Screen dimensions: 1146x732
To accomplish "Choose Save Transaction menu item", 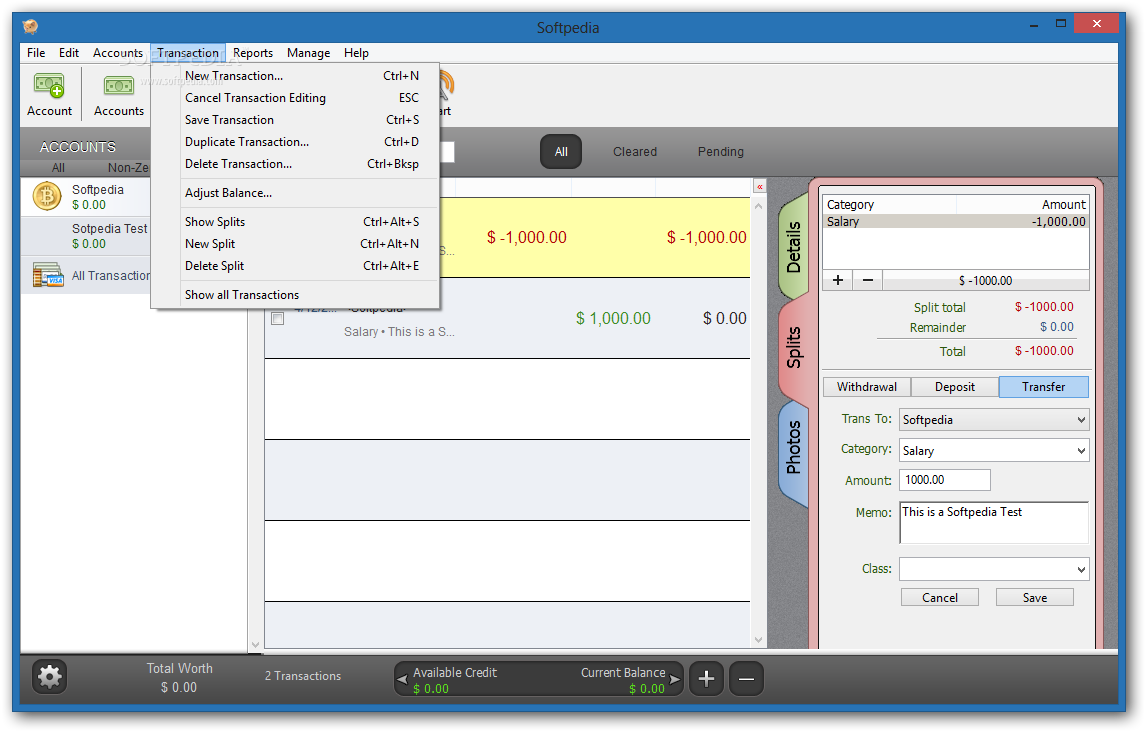I will tap(295, 120).
